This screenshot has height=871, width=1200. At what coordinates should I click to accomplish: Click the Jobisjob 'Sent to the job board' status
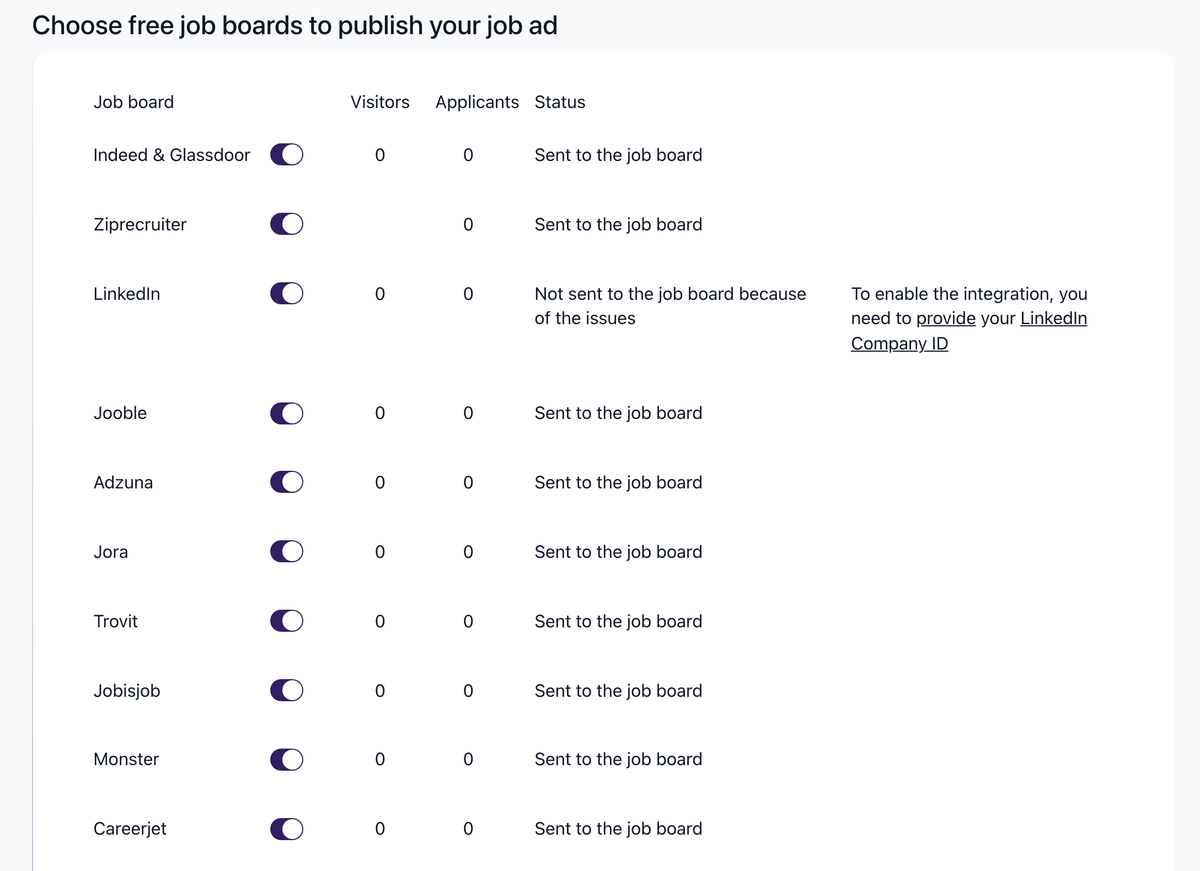618,690
